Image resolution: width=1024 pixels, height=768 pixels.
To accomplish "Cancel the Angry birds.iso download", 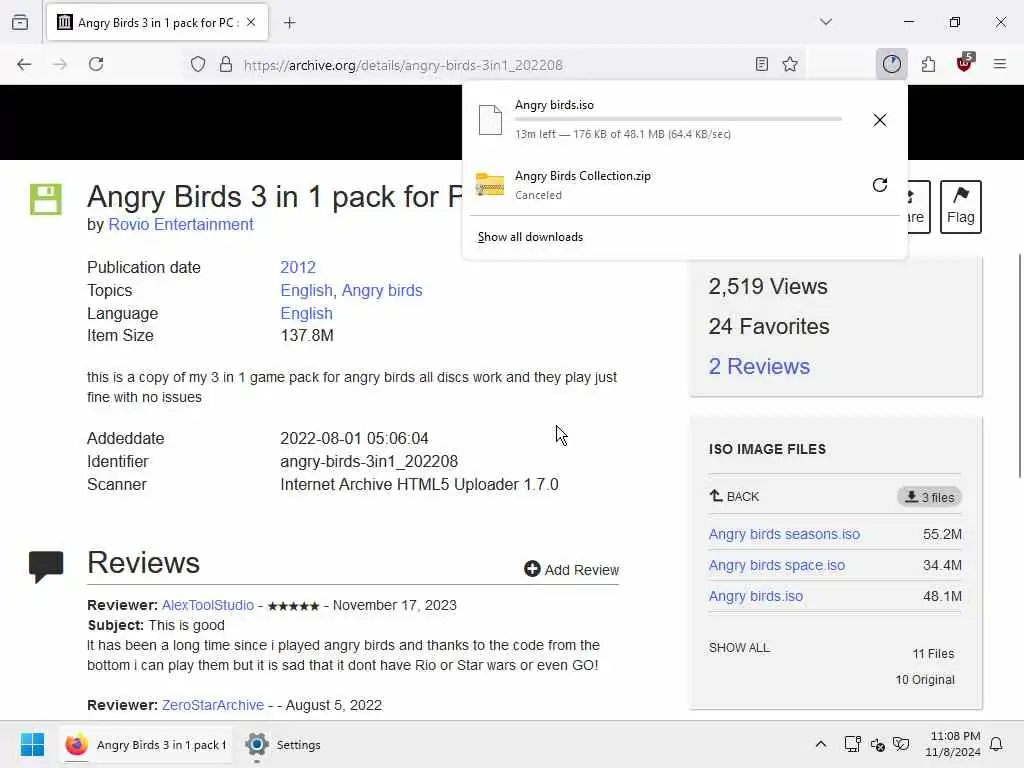I will click(x=880, y=120).
